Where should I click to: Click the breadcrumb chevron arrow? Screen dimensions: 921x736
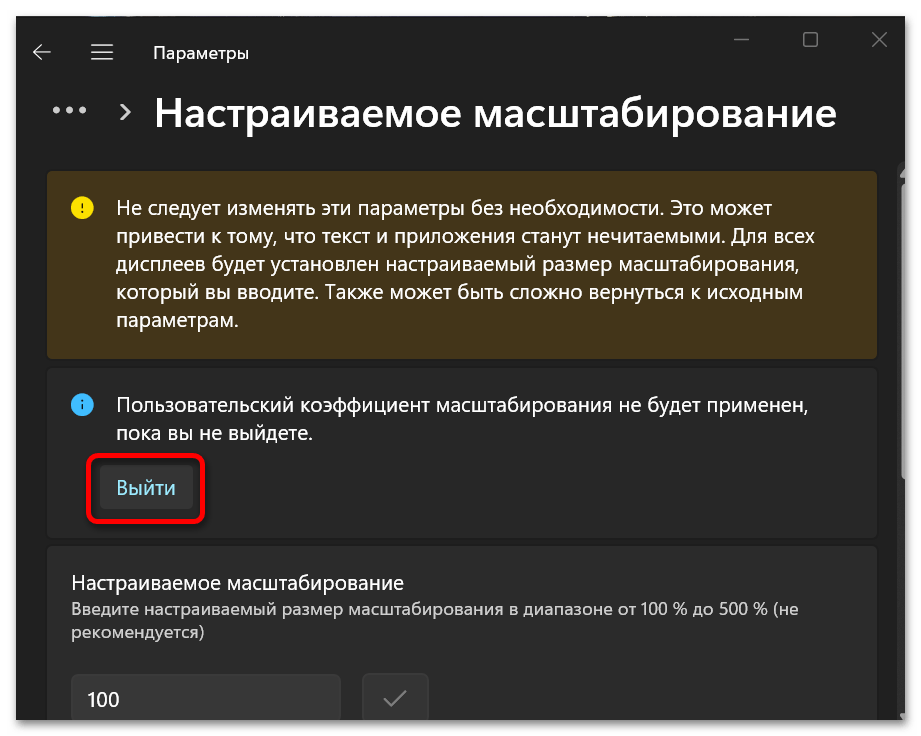pyautogui.click(x=125, y=112)
